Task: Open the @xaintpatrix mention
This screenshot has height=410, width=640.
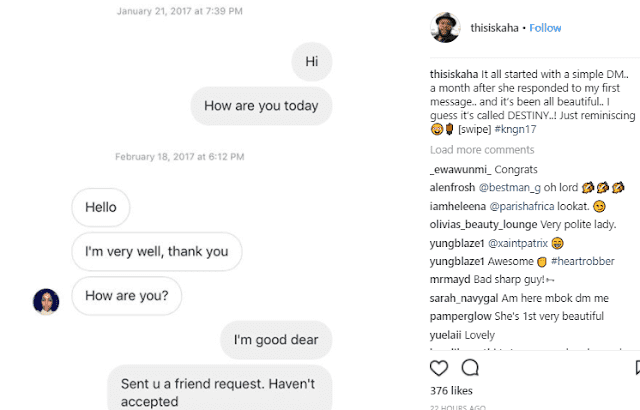Action: [x=516, y=242]
